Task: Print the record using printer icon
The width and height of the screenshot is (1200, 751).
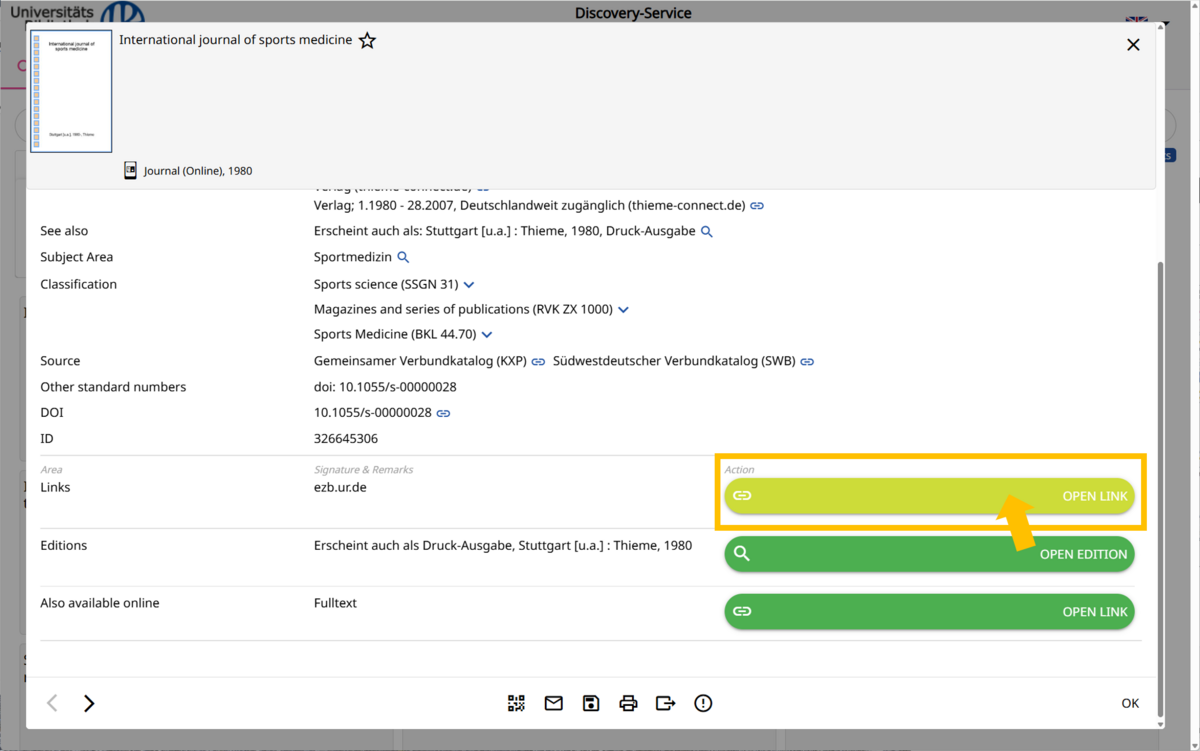Action: (x=628, y=704)
